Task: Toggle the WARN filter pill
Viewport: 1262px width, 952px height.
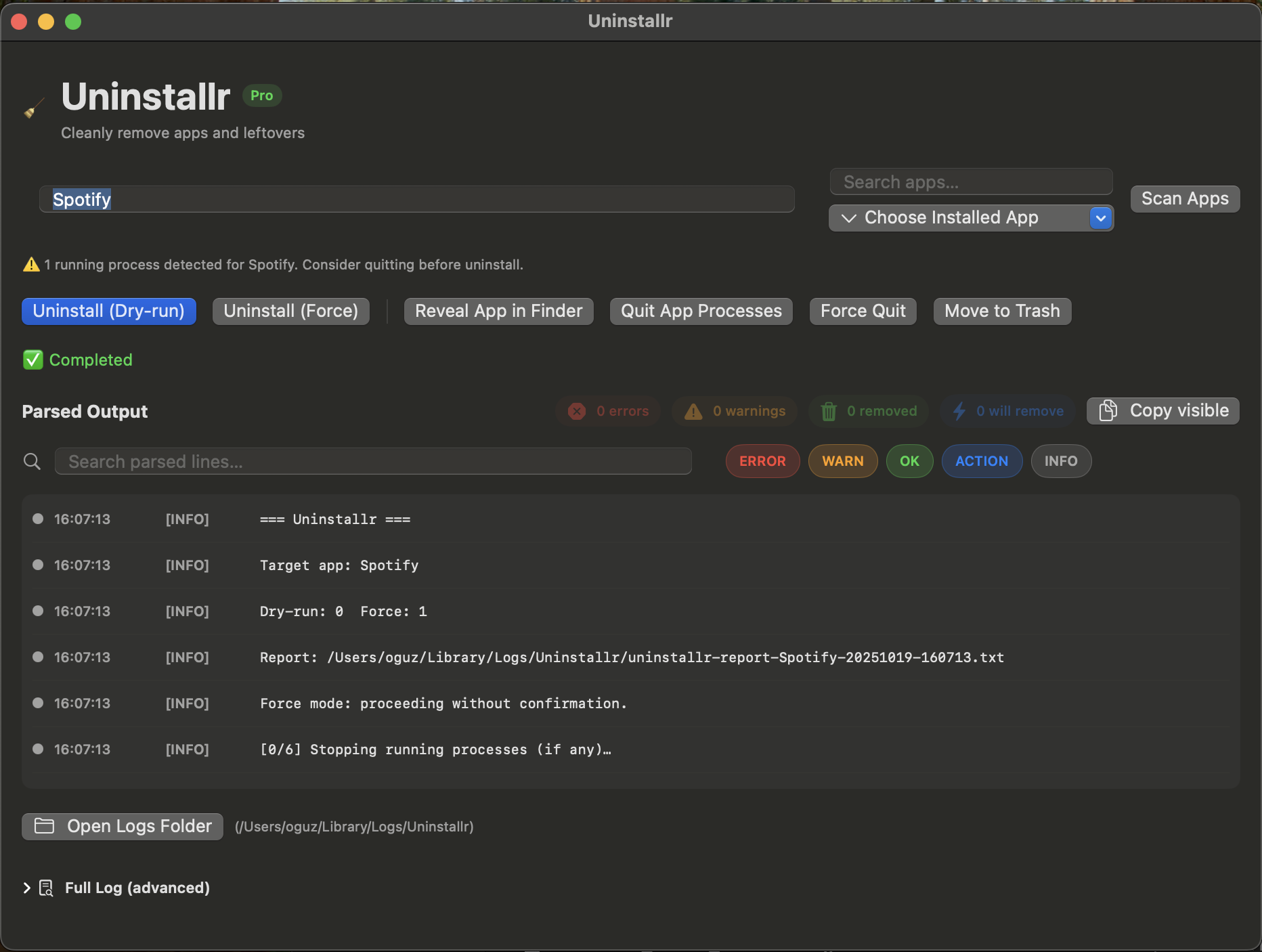Action: (842, 461)
